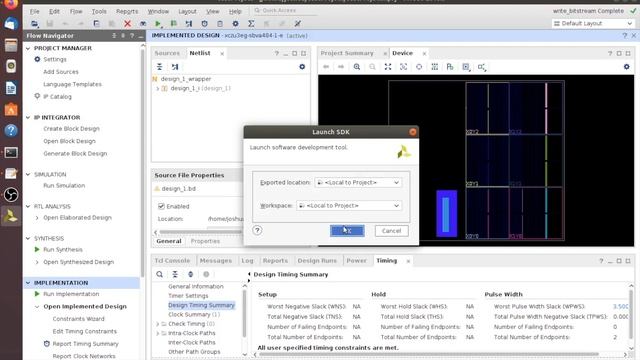Click the Netlist panel gear settings icon

(302, 67)
